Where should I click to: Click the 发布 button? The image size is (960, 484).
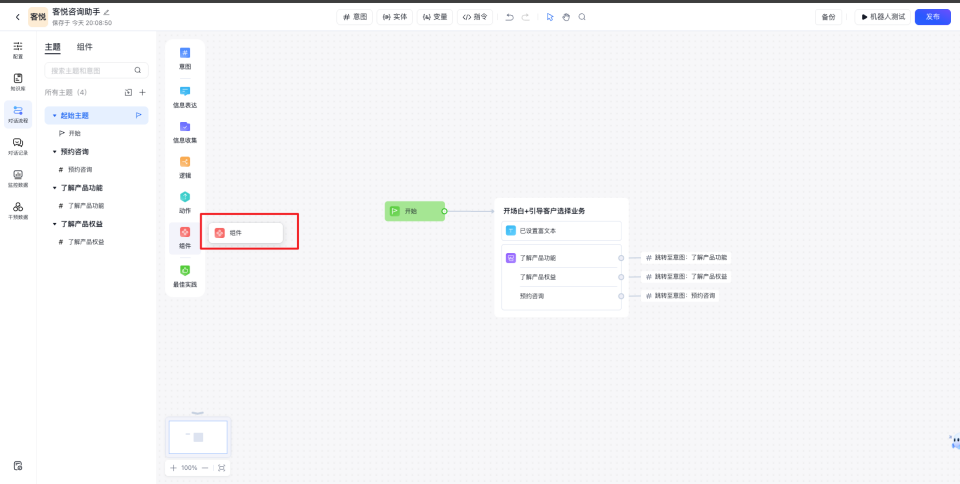(x=932, y=17)
